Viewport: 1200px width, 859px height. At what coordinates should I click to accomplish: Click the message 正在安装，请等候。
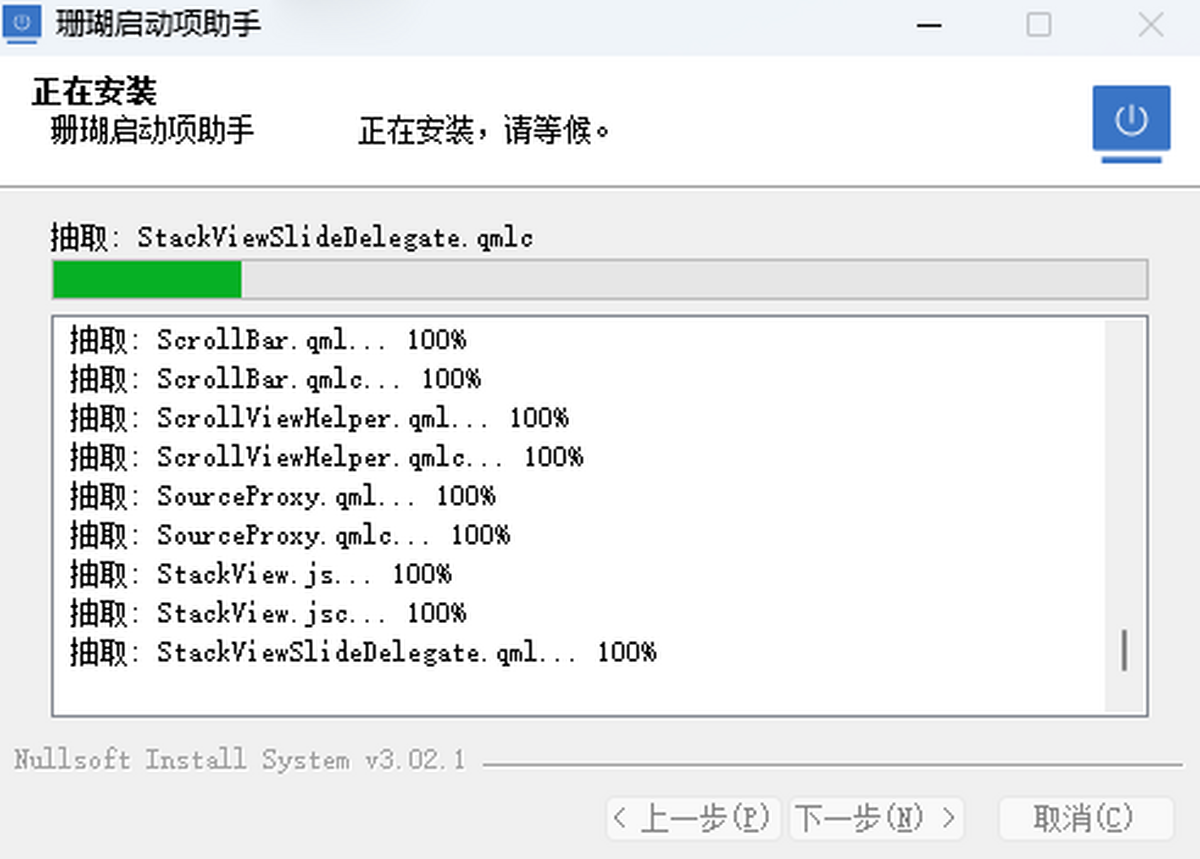485,131
